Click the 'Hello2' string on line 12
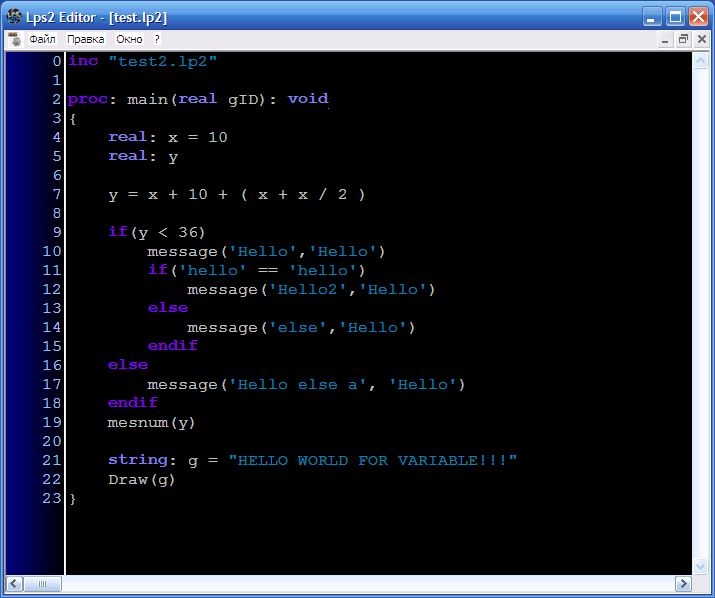Screen dimensions: 715x598 pos(308,290)
